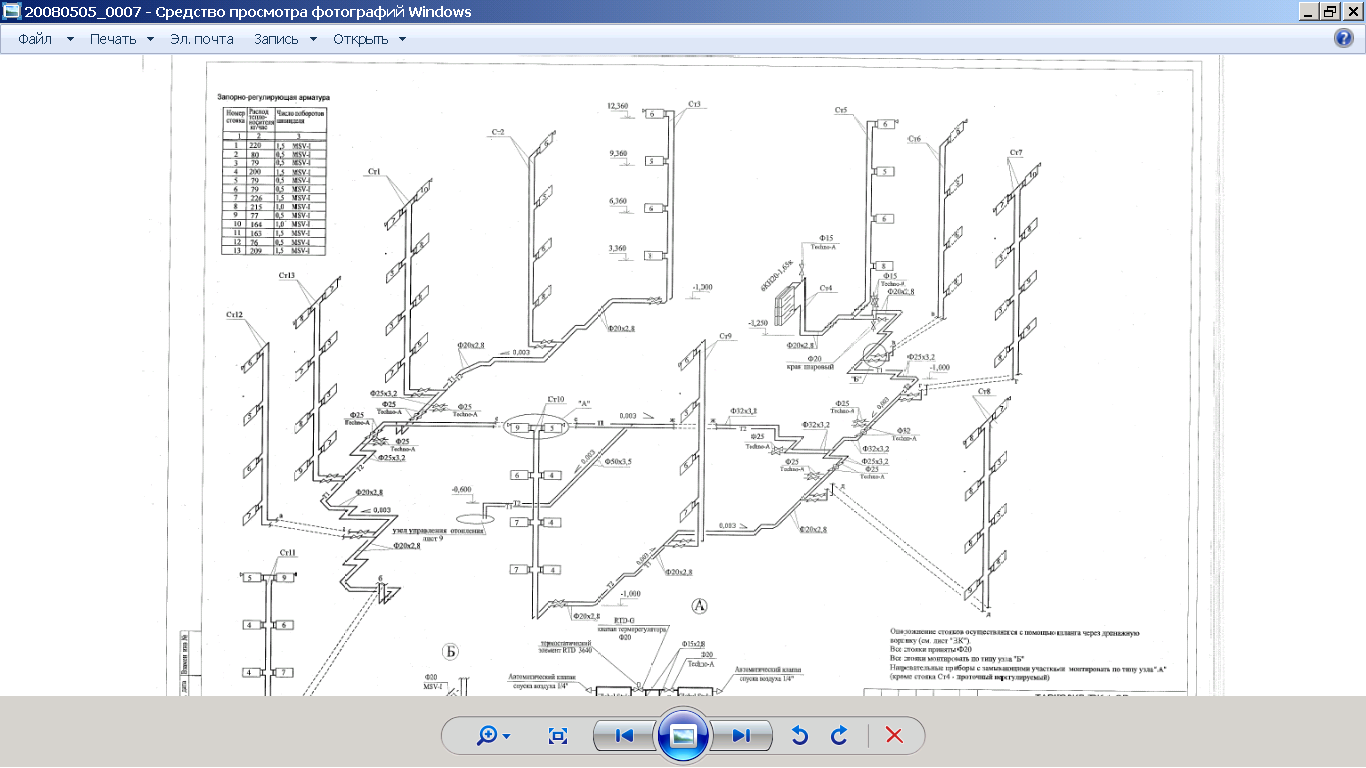Image resolution: width=1366 pixels, height=768 pixels.
Task: Click the Запорно-регулирующая арматура table in the drawing
Action: coord(276,180)
